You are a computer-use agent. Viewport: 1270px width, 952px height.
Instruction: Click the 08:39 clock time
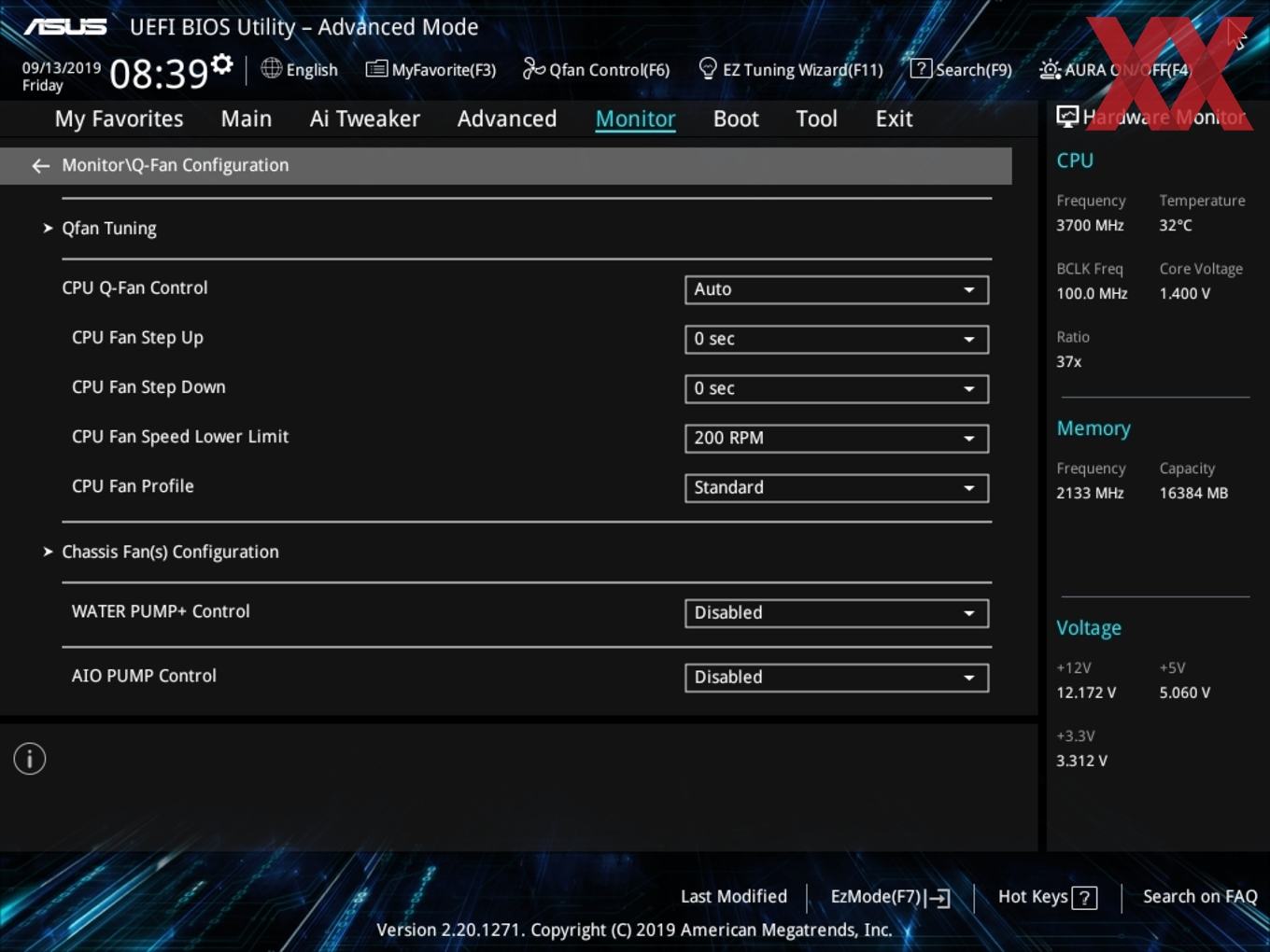click(159, 74)
